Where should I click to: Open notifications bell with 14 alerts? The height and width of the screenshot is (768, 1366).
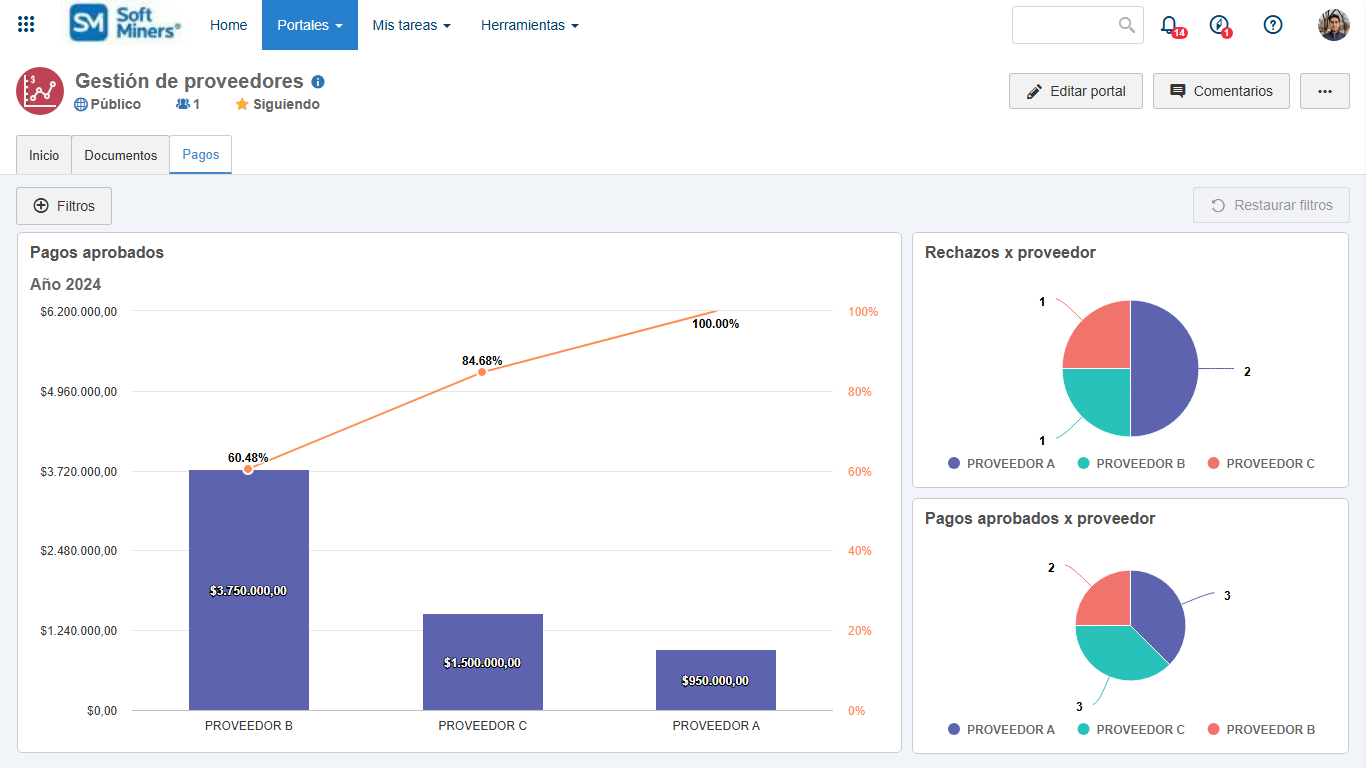pos(1169,25)
